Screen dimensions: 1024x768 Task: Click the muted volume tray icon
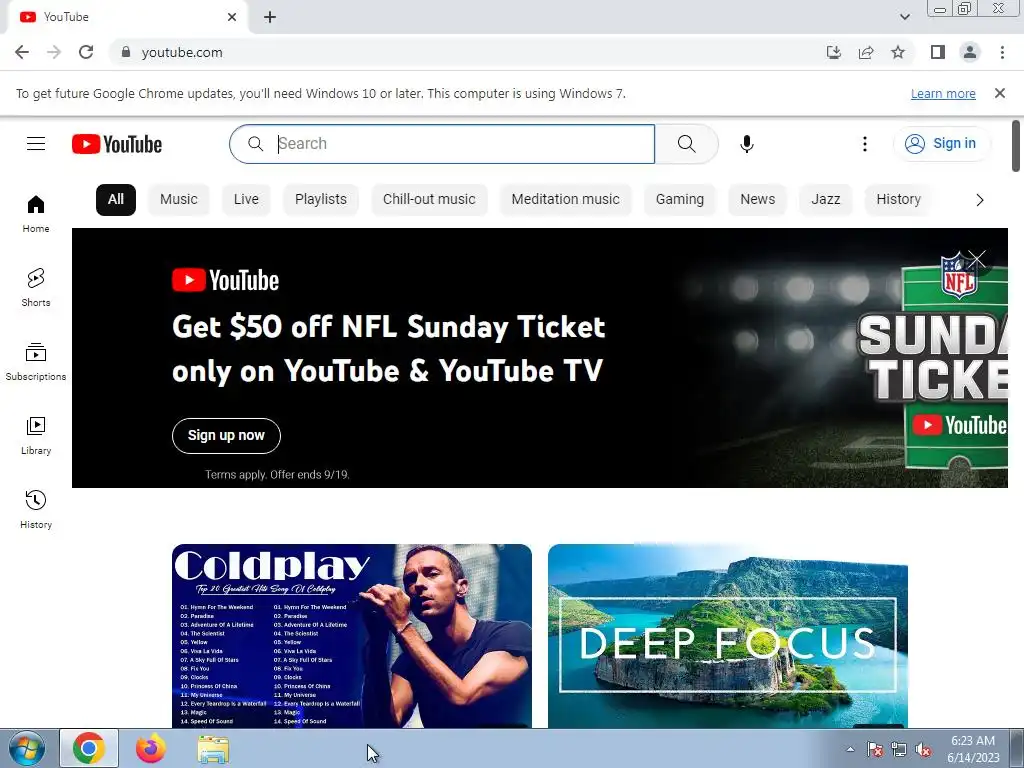(923, 750)
